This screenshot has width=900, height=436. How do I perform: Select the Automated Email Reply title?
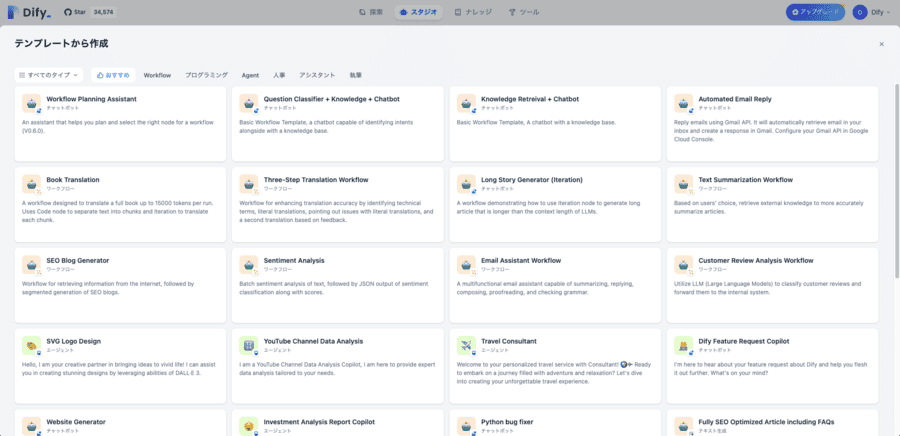point(735,99)
